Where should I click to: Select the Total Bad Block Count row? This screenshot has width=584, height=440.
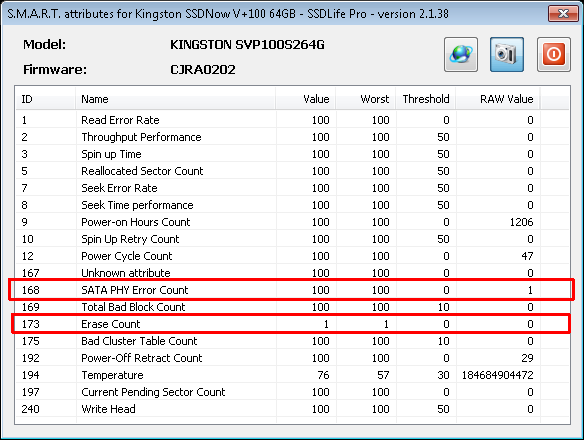tap(292, 307)
